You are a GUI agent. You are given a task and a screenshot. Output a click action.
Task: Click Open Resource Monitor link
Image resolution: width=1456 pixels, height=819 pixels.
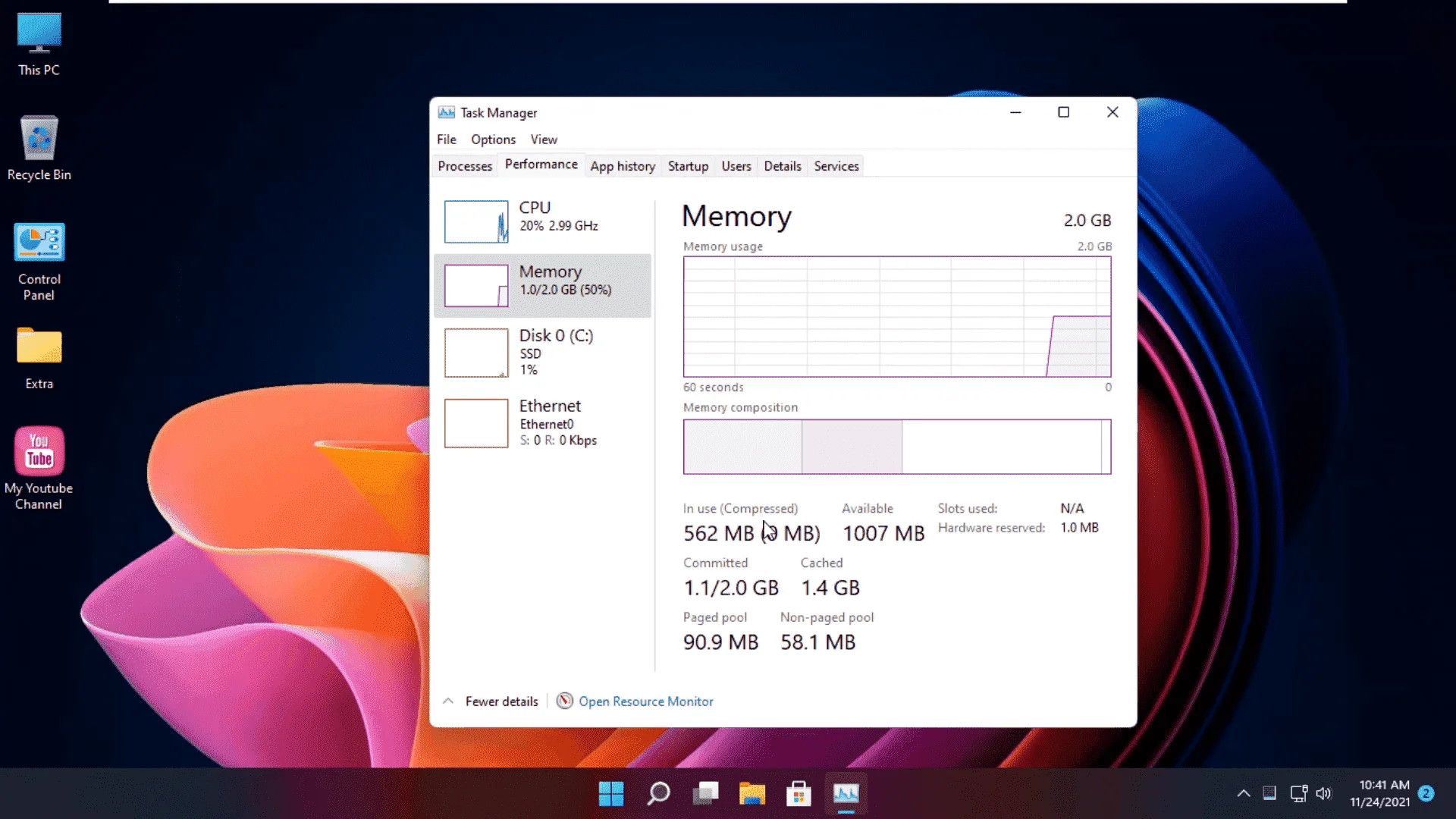[646, 701]
